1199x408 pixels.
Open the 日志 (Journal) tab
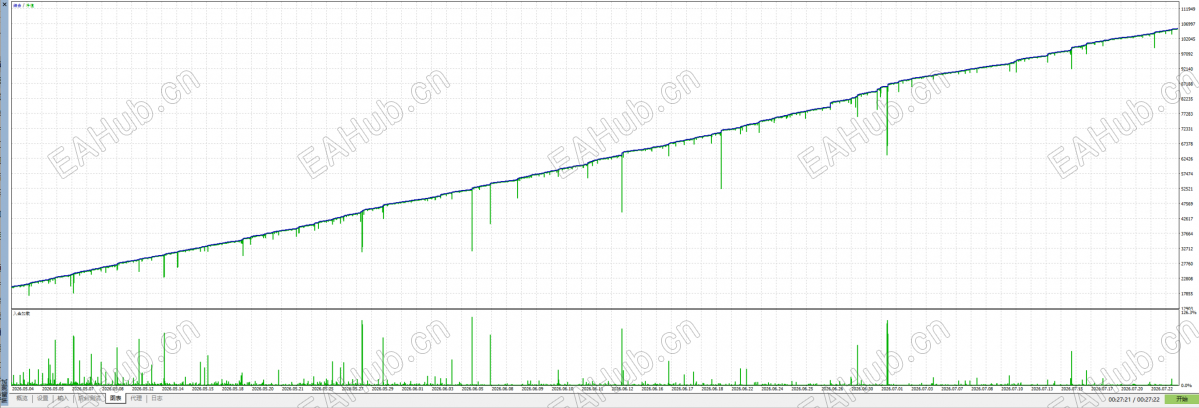click(x=157, y=398)
